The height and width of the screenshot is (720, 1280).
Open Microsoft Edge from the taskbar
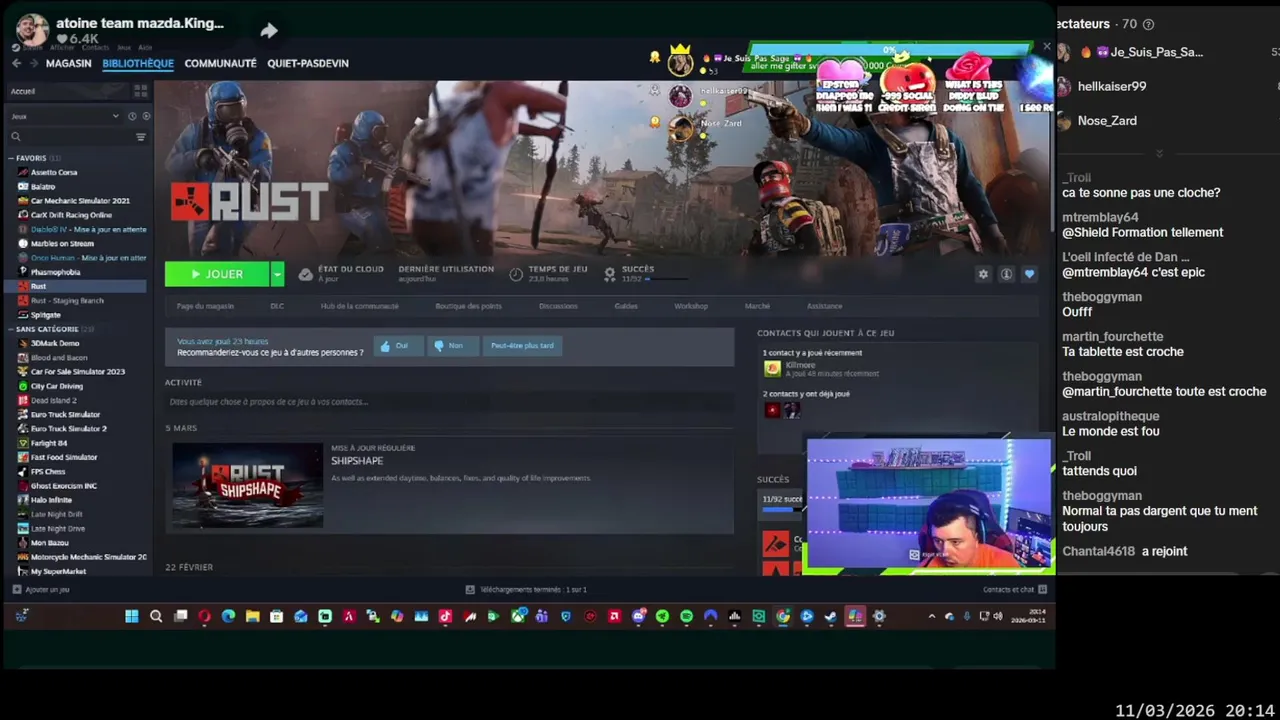[x=228, y=617]
